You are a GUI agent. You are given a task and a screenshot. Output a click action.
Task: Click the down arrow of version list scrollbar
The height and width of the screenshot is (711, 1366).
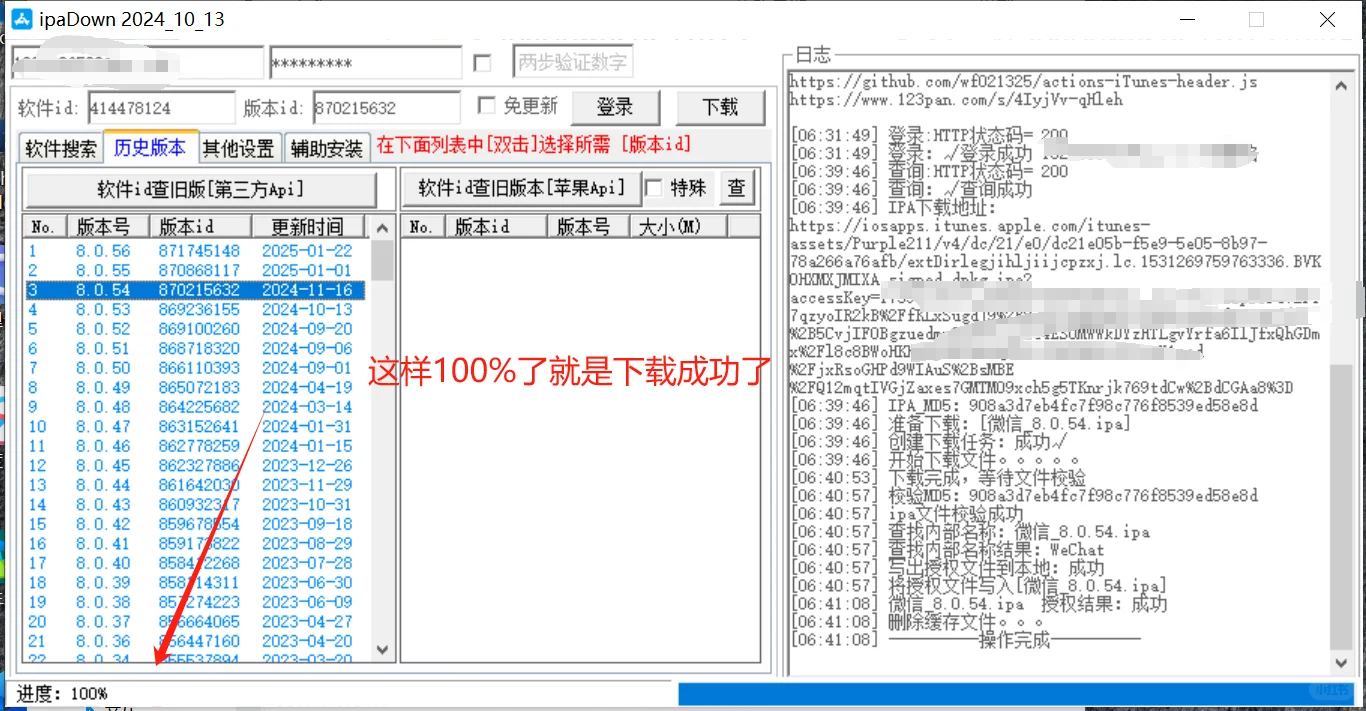click(x=382, y=649)
